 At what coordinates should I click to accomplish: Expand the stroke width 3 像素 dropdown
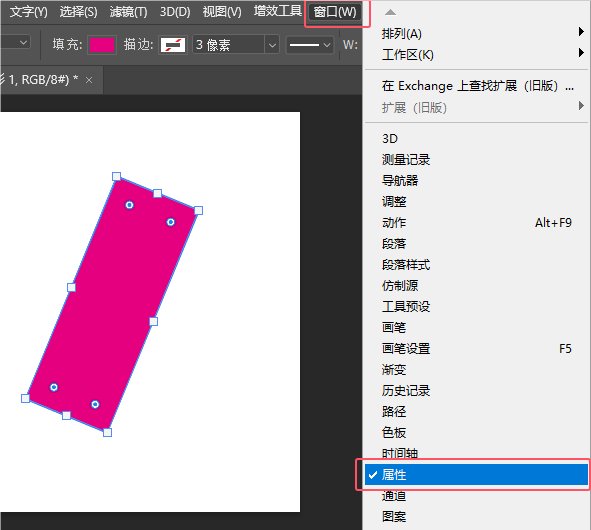[272, 45]
